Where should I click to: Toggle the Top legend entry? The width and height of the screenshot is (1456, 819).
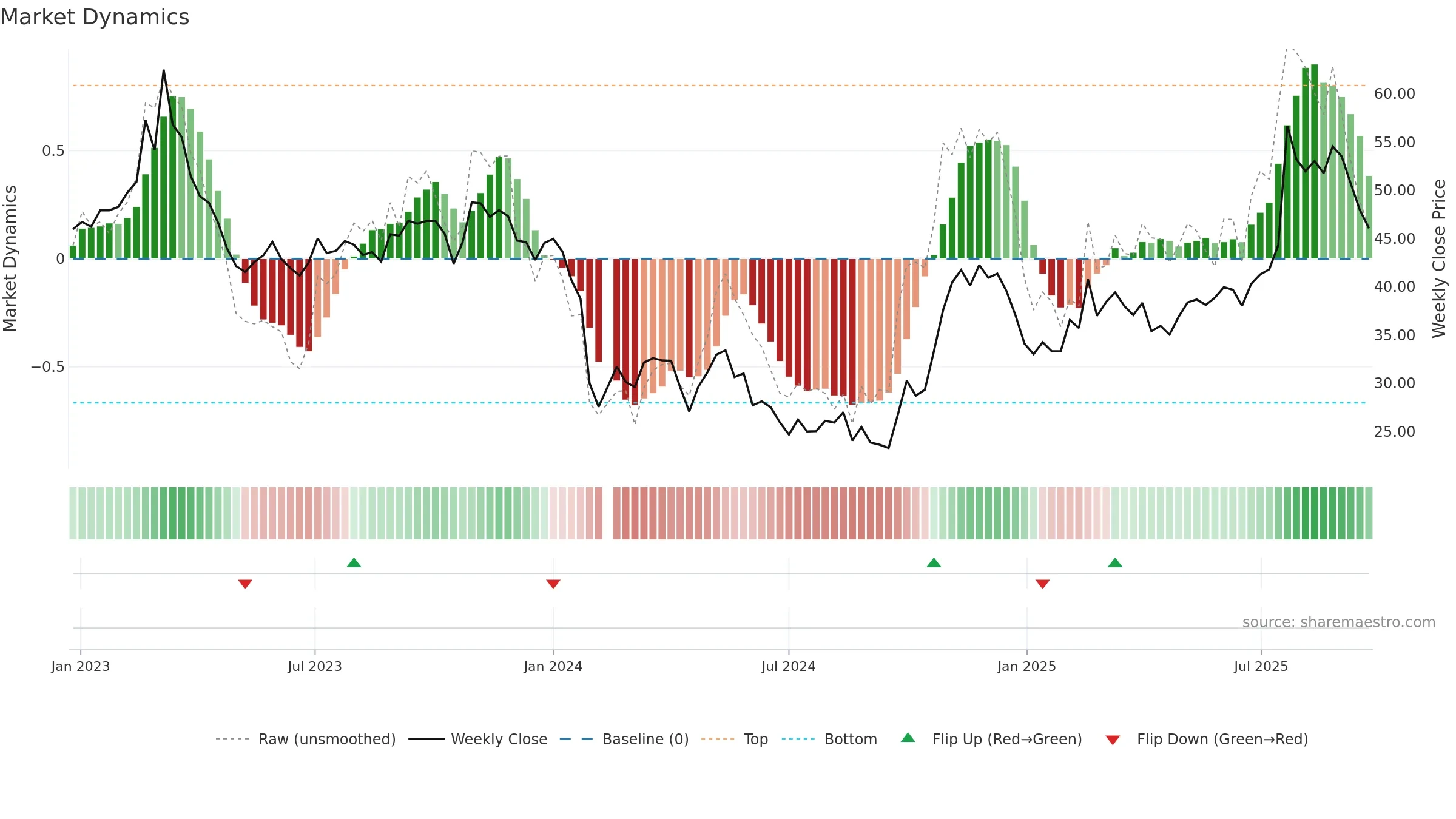pos(734,739)
